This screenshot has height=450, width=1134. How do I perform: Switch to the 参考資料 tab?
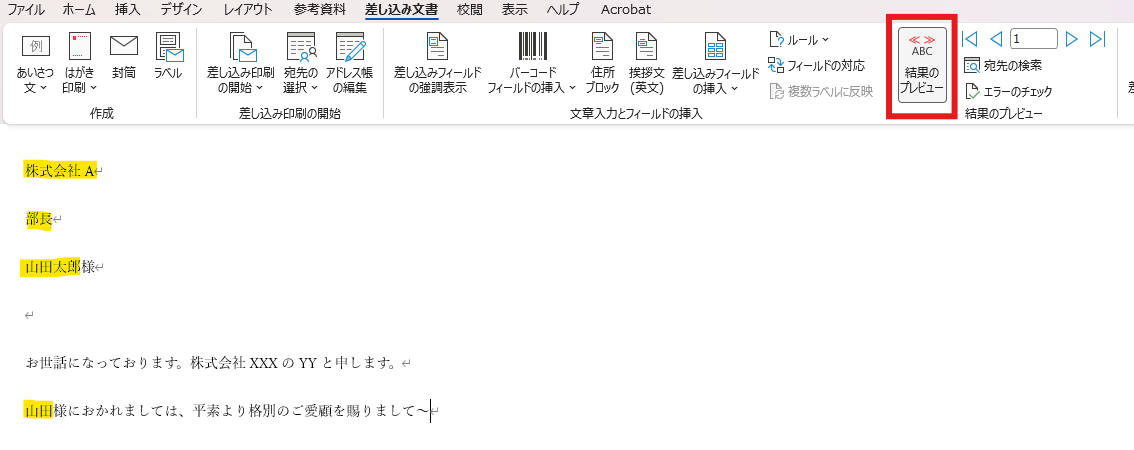click(x=320, y=10)
